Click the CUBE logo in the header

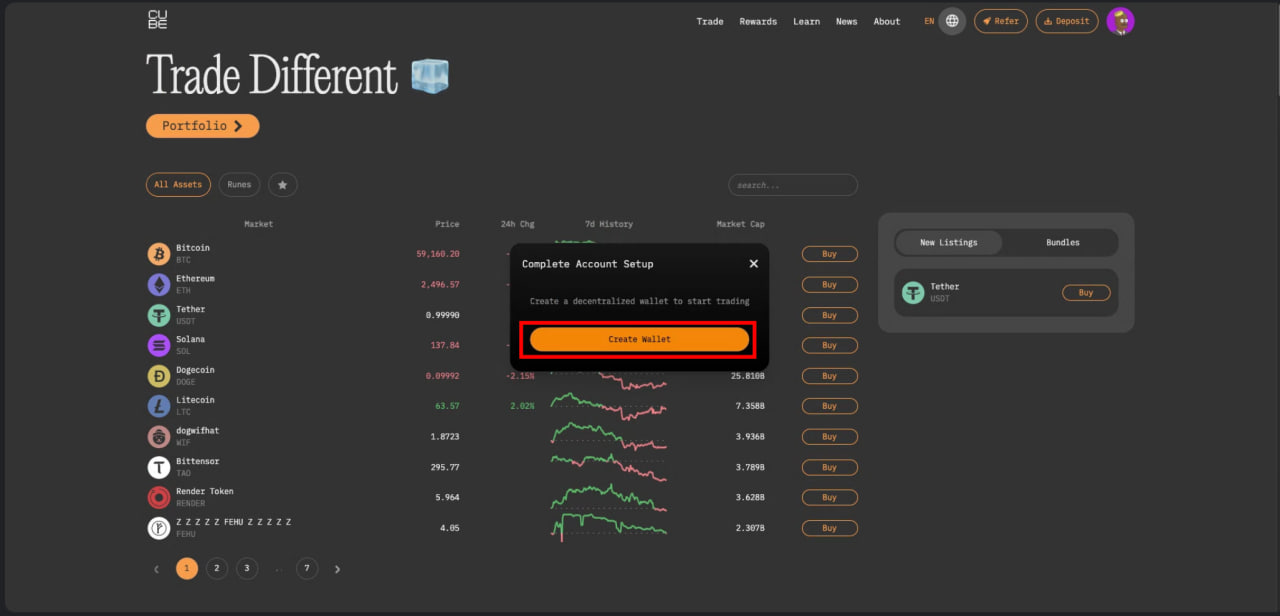(158, 20)
